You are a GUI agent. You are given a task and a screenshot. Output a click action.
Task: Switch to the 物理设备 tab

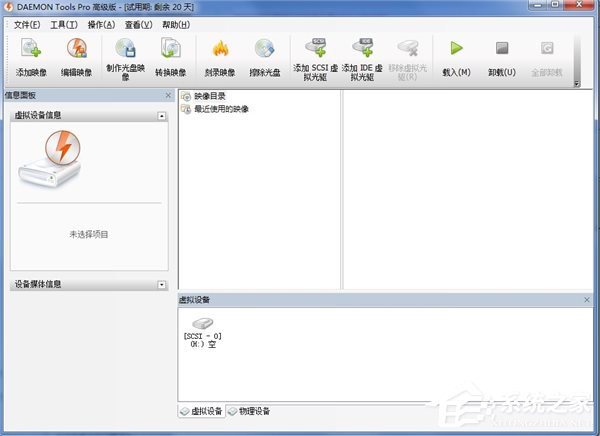249,411
